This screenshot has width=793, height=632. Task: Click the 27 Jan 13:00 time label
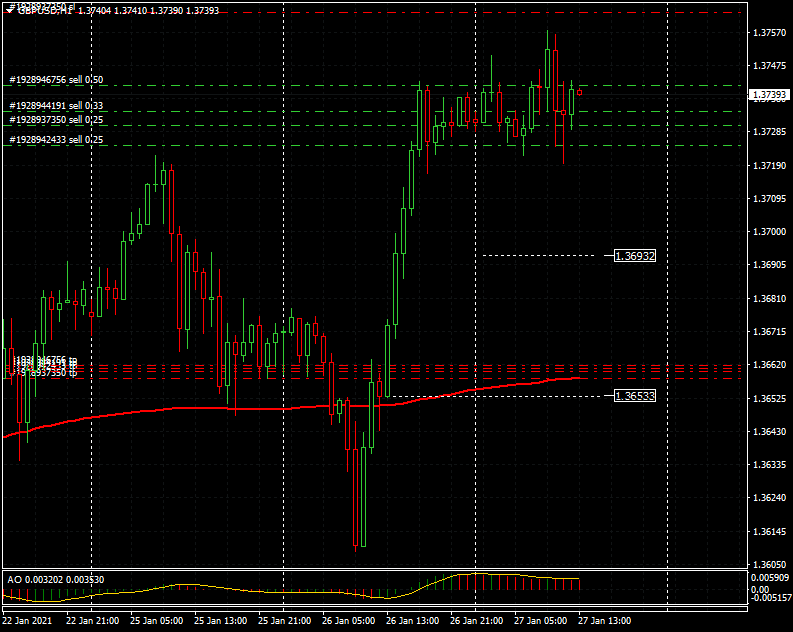pos(604,621)
